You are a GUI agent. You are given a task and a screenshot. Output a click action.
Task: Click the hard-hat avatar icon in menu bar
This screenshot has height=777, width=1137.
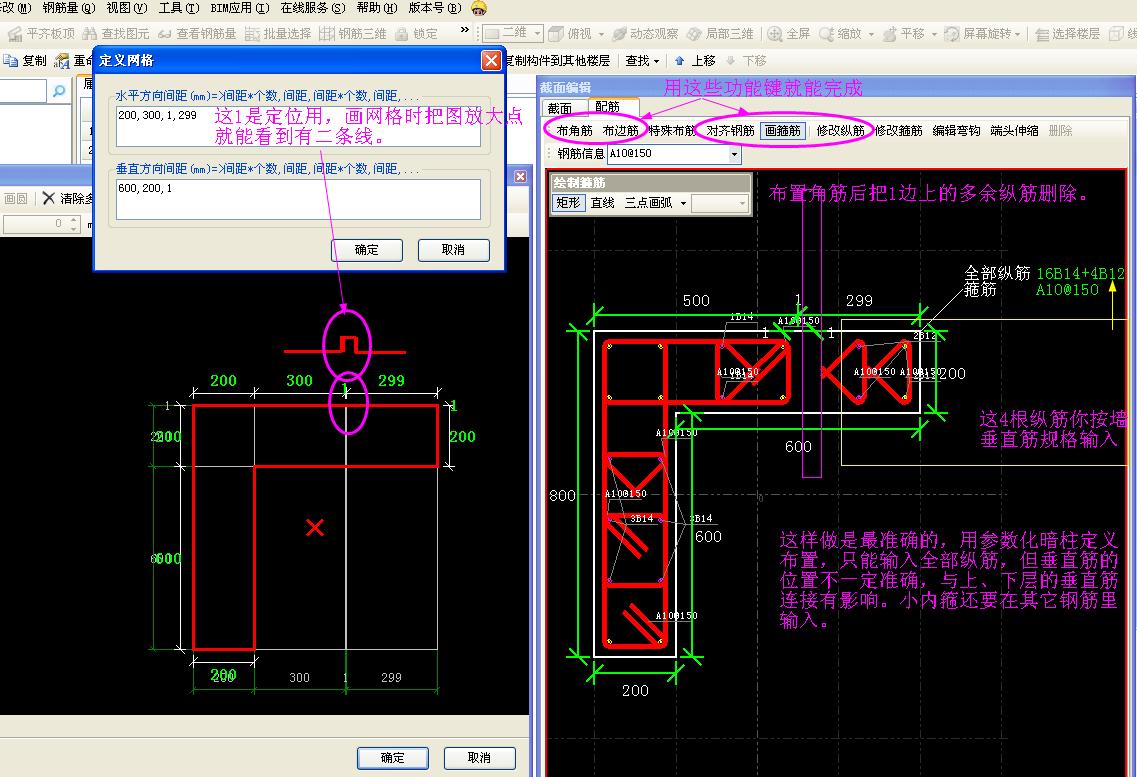[479, 8]
